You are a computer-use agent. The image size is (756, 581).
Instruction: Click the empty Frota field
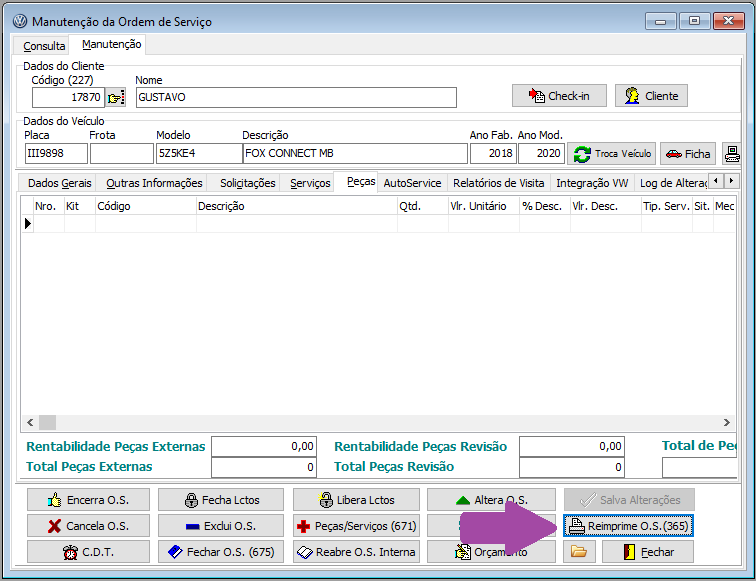122,153
